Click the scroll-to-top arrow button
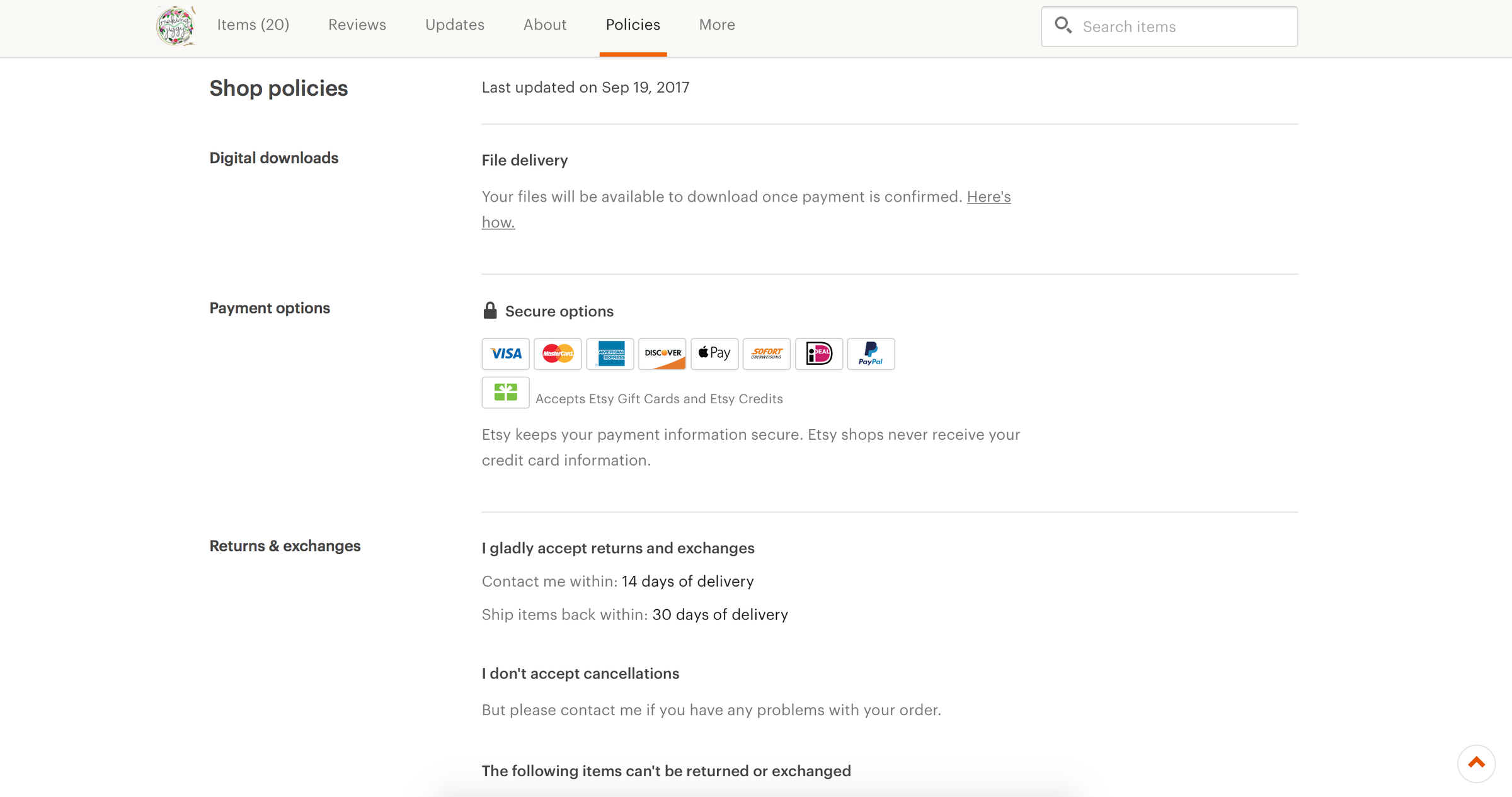 point(1476,764)
